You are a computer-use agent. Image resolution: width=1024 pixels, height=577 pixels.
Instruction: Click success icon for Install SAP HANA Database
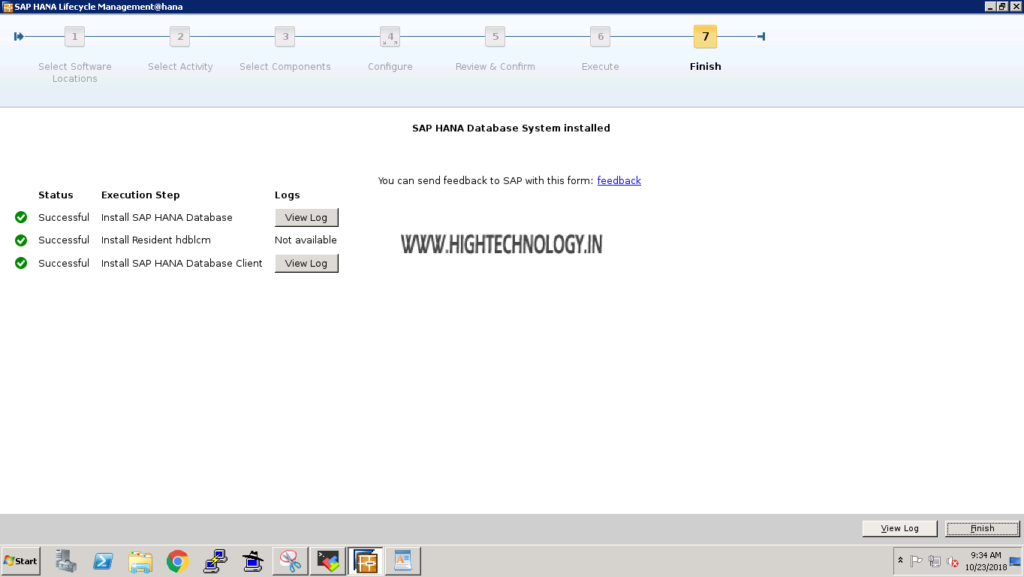(21, 217)
